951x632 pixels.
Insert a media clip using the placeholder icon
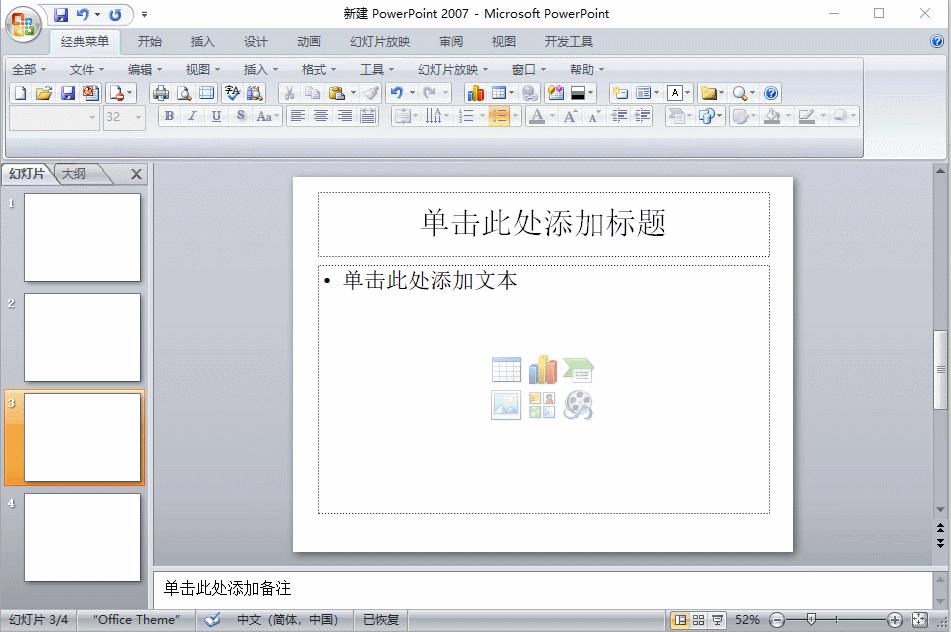577,405
